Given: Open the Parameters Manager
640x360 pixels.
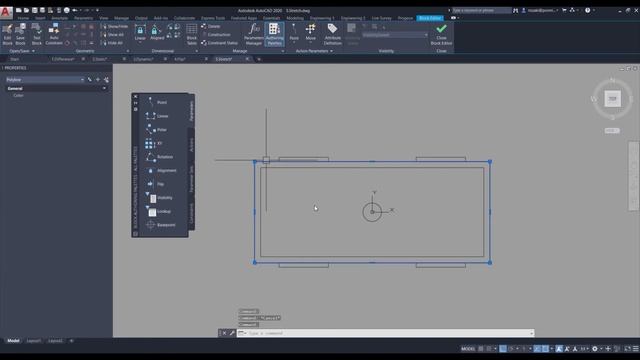Looking at the screenshot, I should point(253,34).
